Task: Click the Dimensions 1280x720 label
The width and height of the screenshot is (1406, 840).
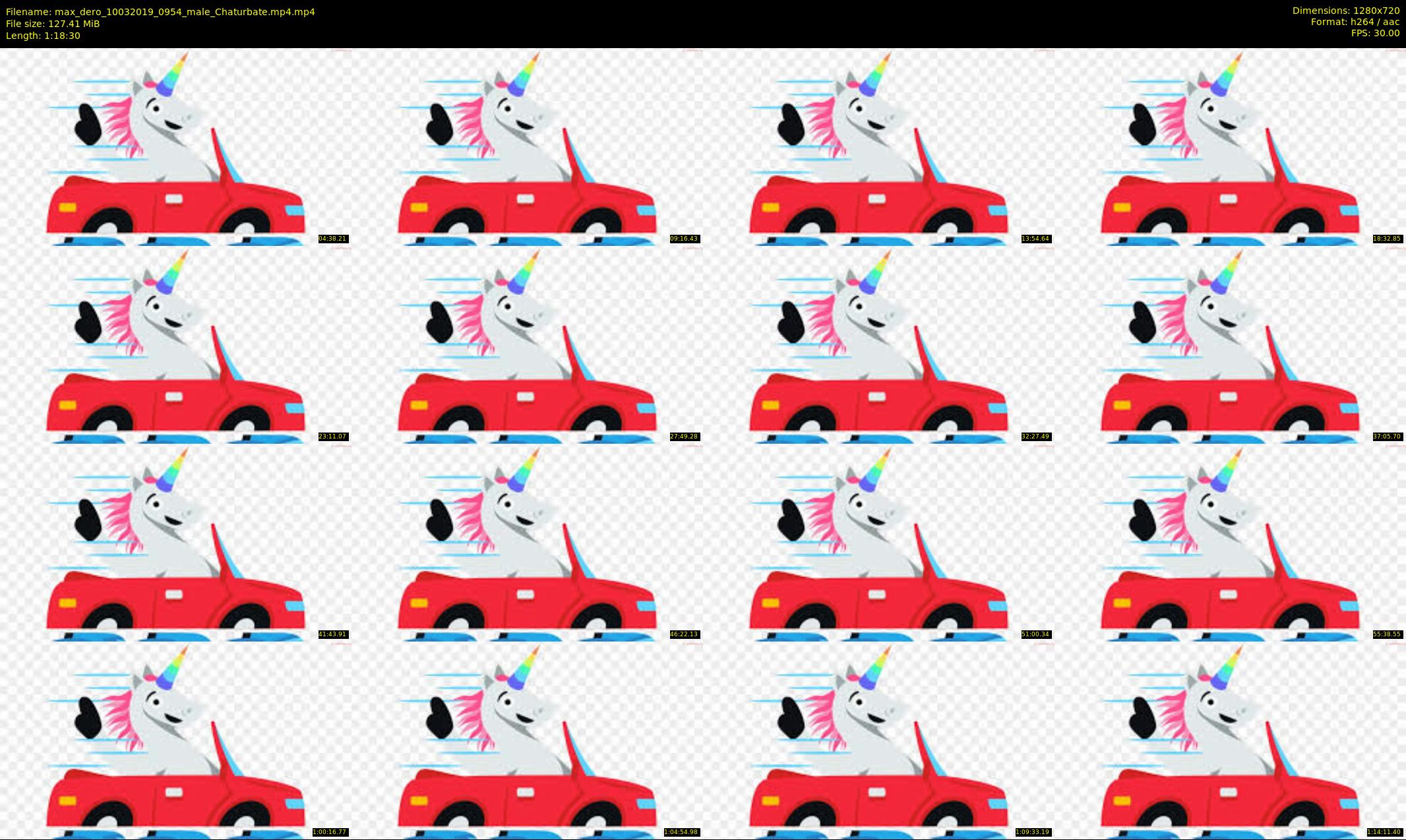Action: coord(1345,11)
